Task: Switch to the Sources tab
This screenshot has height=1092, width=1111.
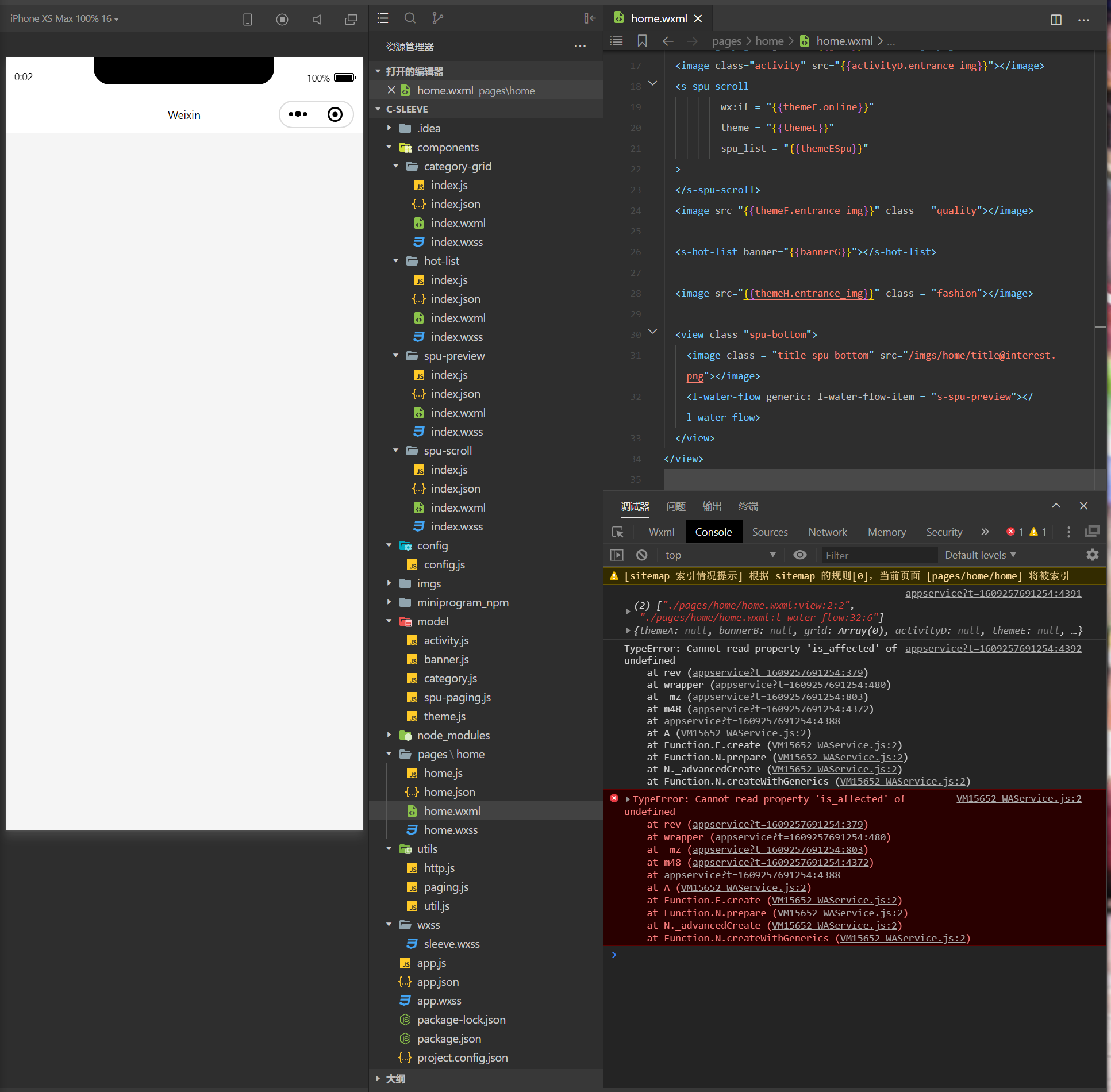Action: (770, 532)
